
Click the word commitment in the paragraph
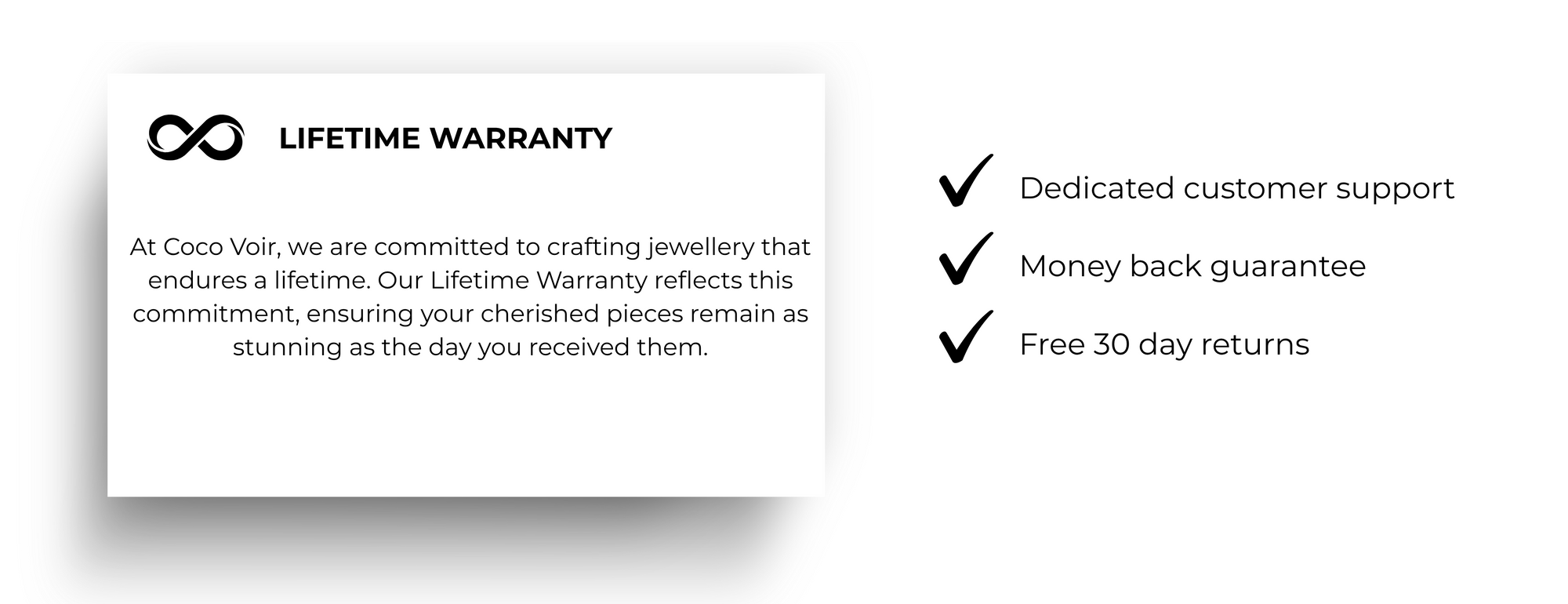(x=215, y=314)
